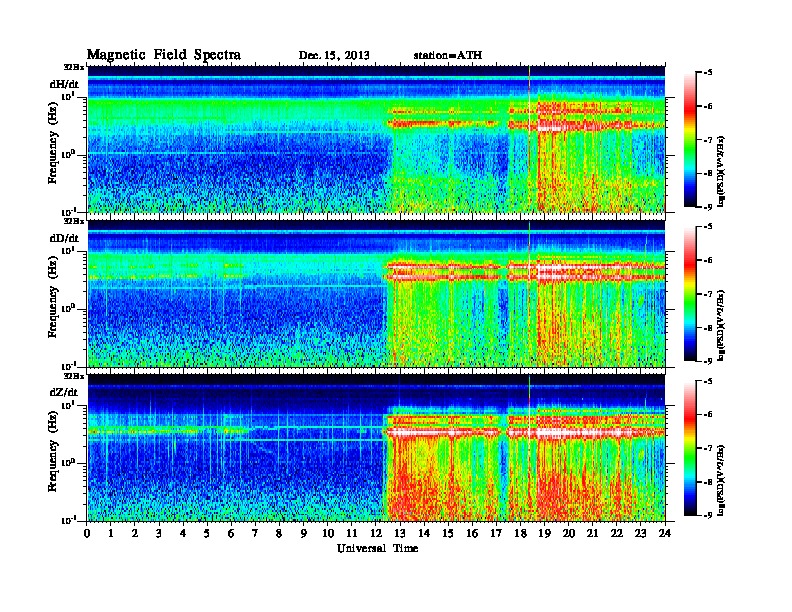Image resolution: width=792 pixels, height=612 pixels.
Task: Click the hour "5" tick label
Action: [x=207, y=533]
